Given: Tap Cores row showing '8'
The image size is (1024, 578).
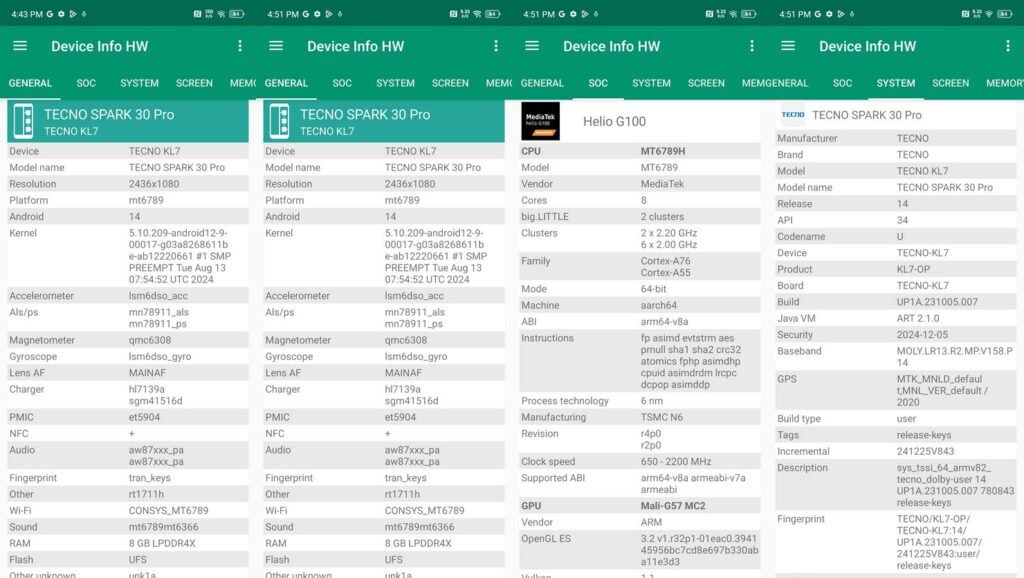Looking at the screenshot, I should click(640, 200).
